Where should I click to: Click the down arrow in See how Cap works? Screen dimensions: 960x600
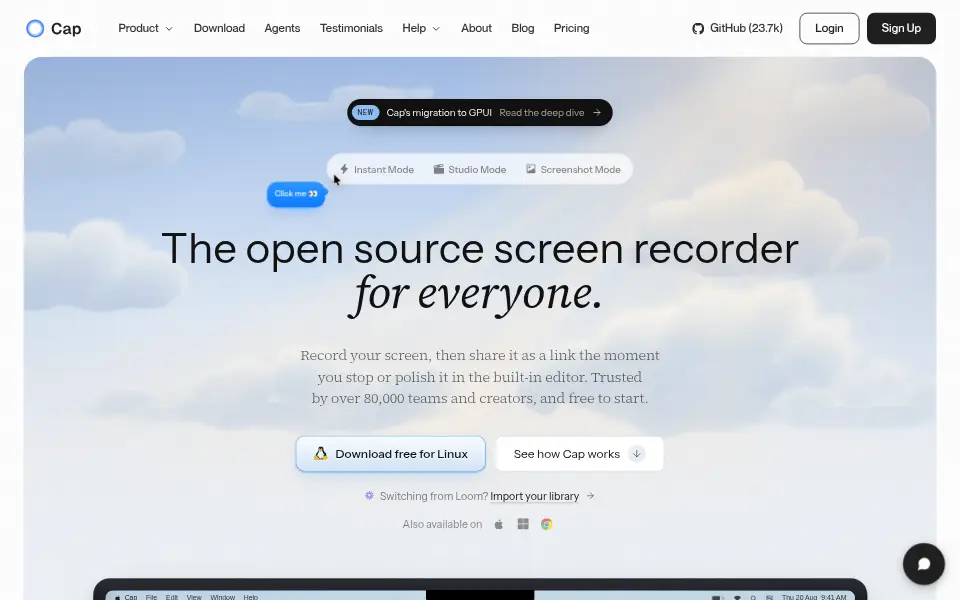coord(637,454)
